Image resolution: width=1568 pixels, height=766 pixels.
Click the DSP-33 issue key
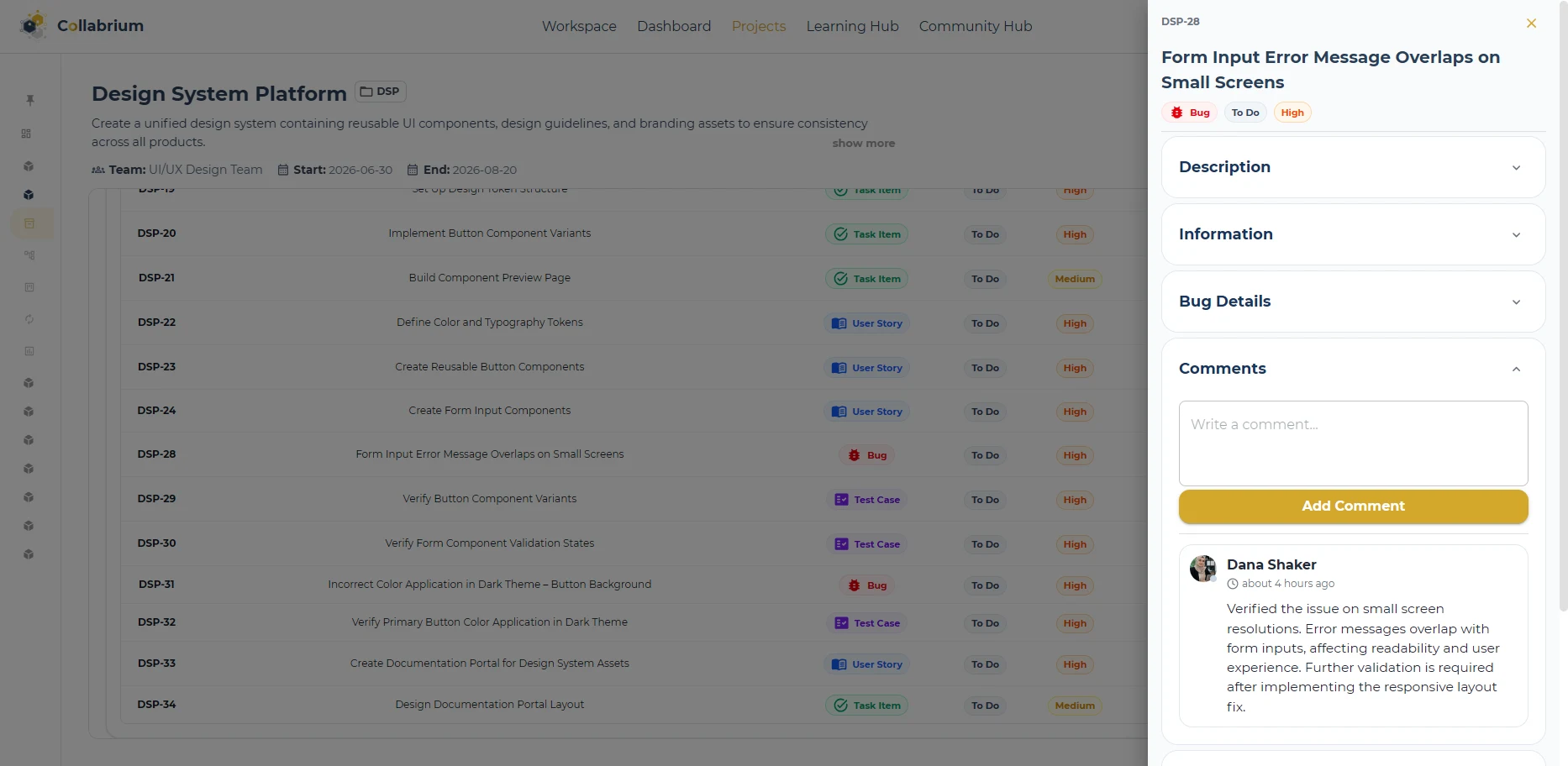pyautogui.click(x=156, y=664)
